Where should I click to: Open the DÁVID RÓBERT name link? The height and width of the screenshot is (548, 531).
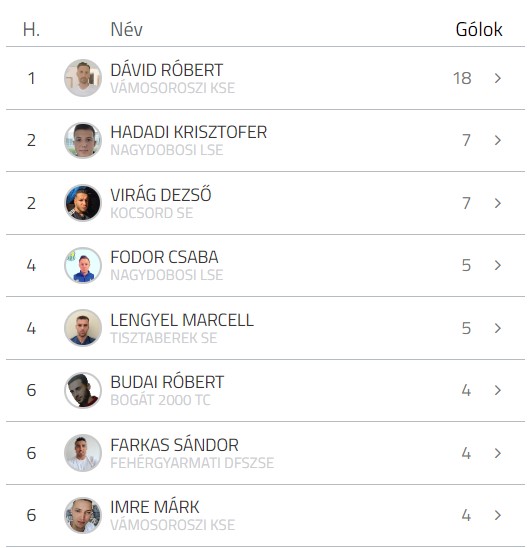coord(167,70)
